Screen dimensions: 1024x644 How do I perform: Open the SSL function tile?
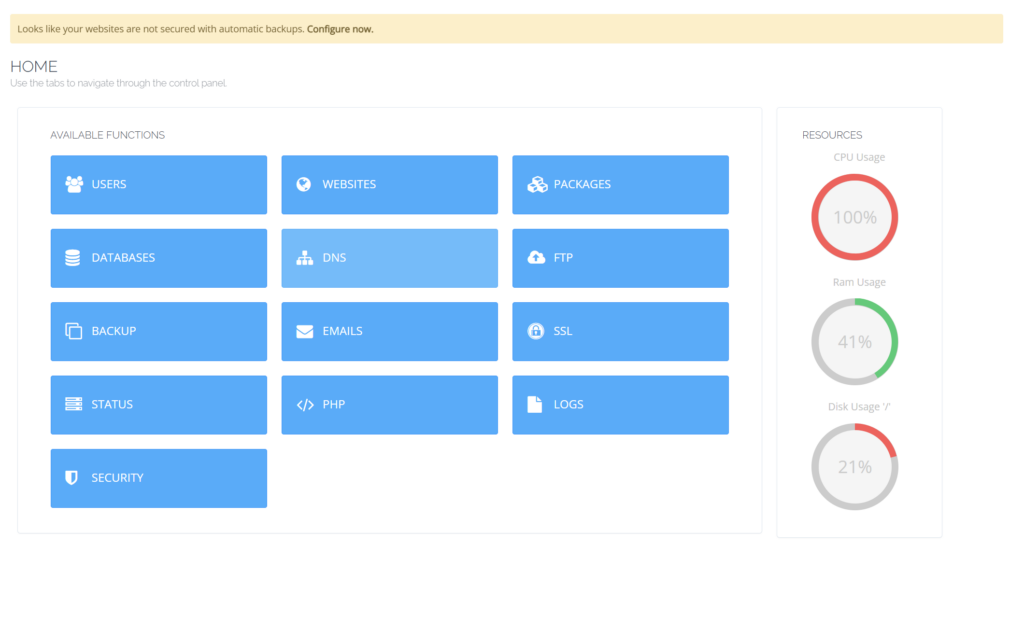[620, 331]
